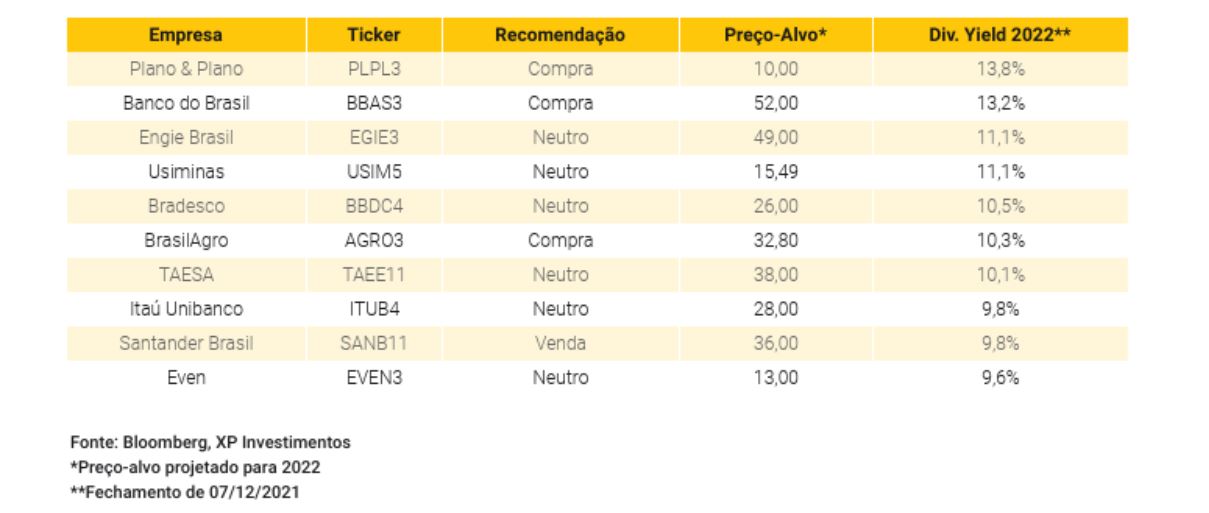The width and height of the screenshot is (1209, 513).
Task: Click the TAEE11 ticker cell
Action: click(374, 274)
